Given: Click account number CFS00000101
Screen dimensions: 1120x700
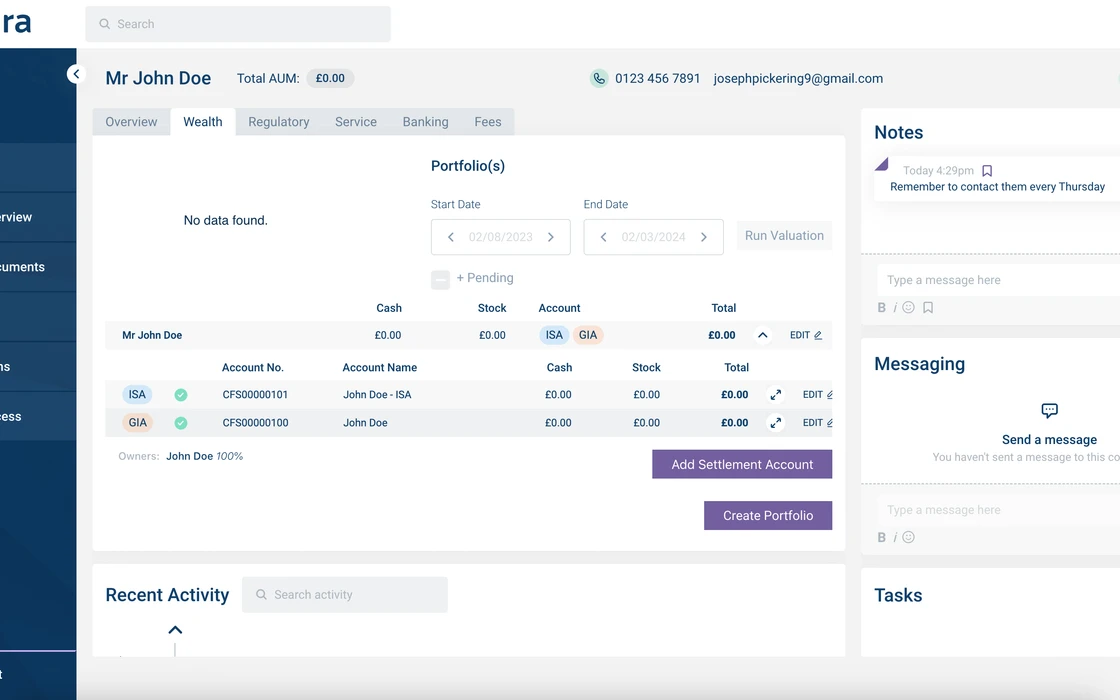Looking at the screenshot, I should tap(255, 394).
